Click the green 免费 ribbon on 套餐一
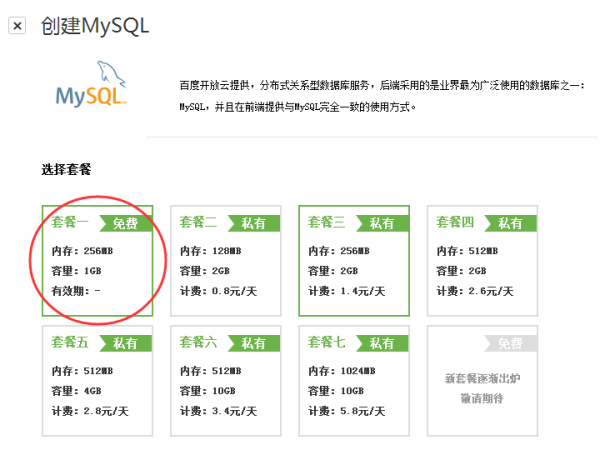Screen dimensions: 600x455 point(126,223)
